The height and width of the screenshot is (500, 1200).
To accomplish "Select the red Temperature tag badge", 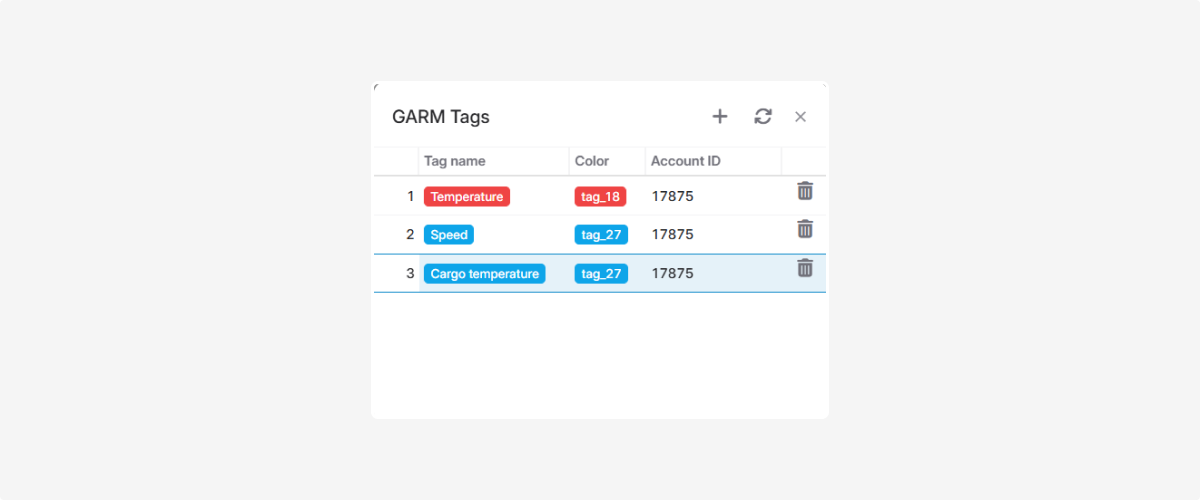I will pyautogui.click(x=467, y=197).
